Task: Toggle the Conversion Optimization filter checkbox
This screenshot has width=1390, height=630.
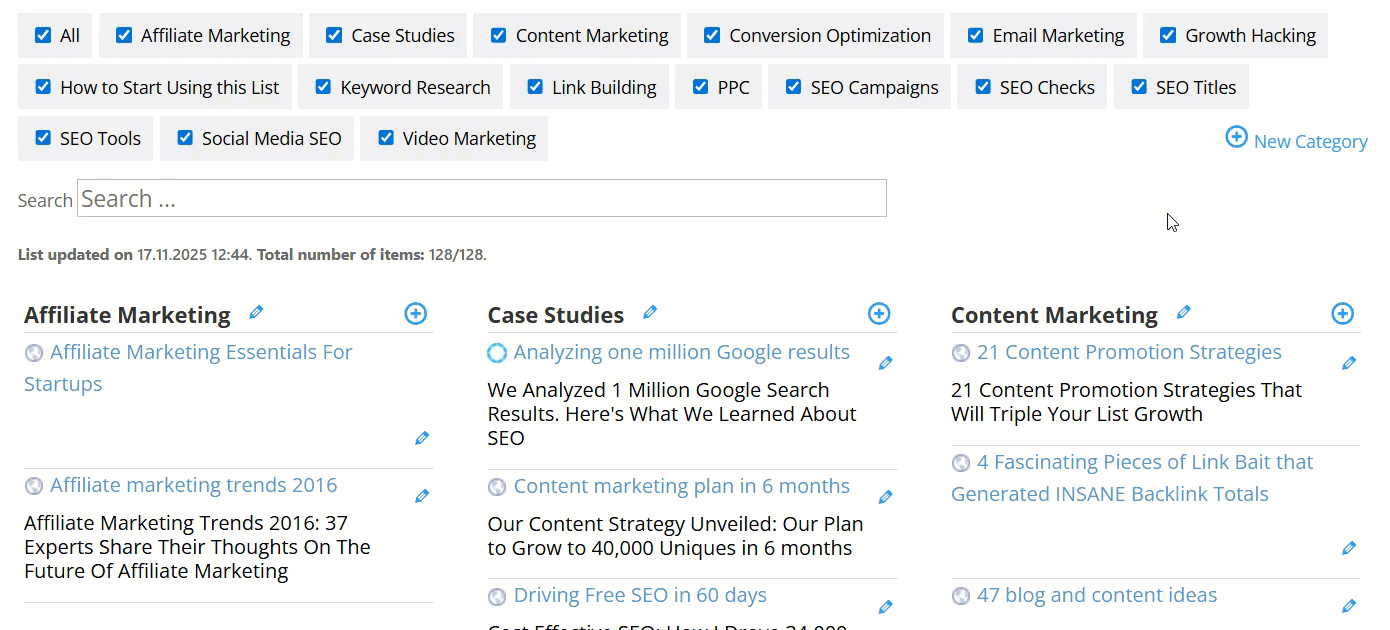Action: tap(712, 35)
